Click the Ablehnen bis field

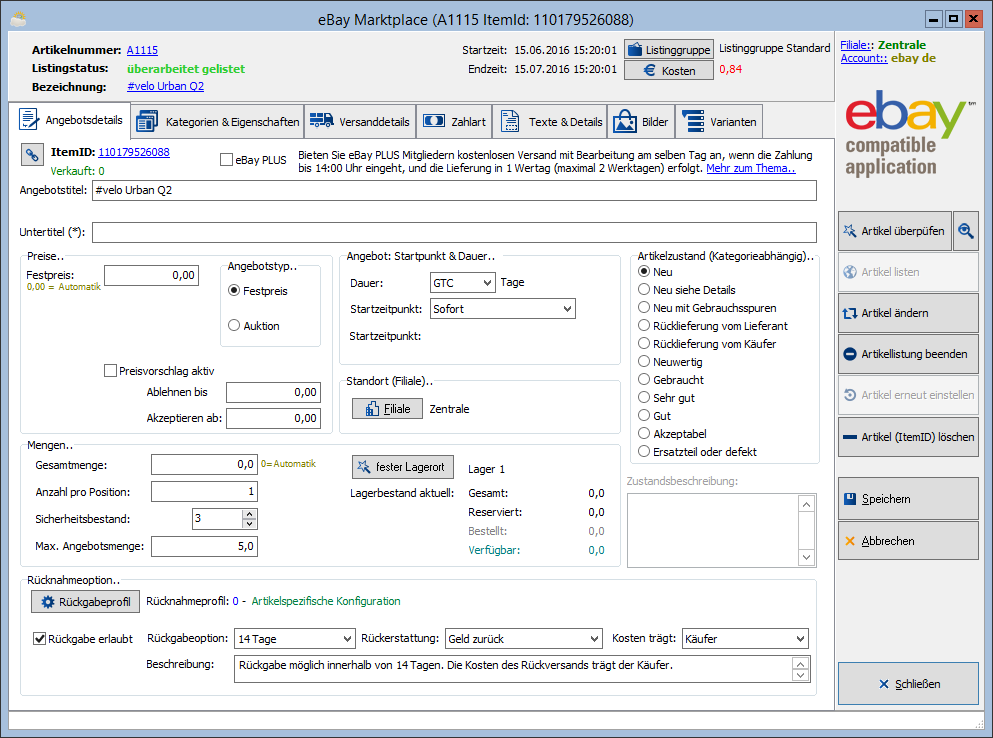click(273, 392)
